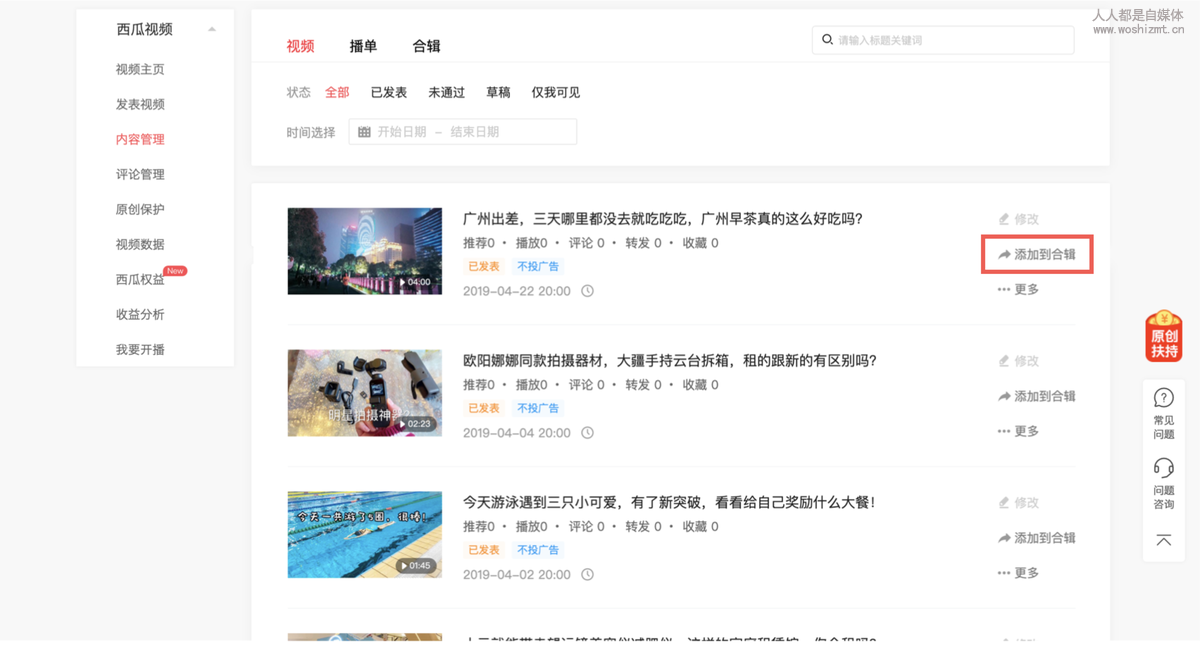
Task: Open the 广州出差 video thumbnail
Action: [x=365, y=251]
